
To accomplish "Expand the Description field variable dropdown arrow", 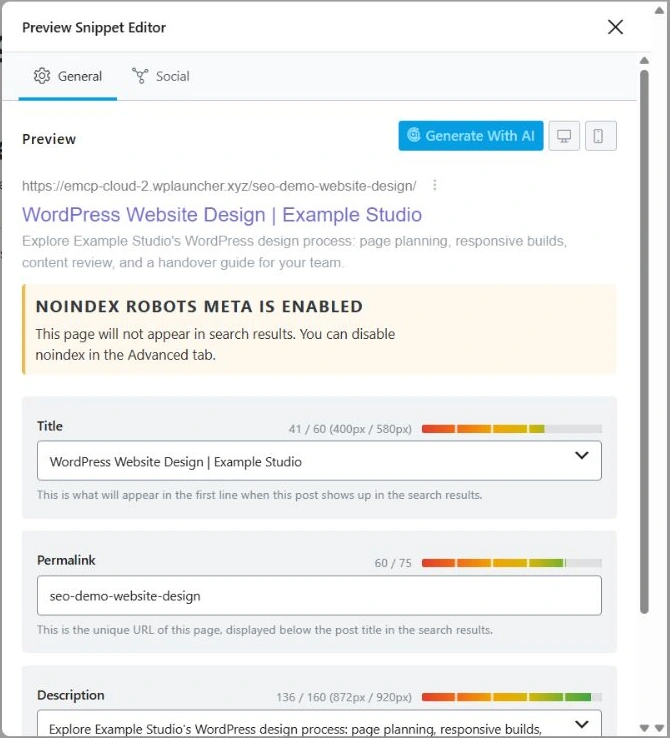I will tap(582, 724).
